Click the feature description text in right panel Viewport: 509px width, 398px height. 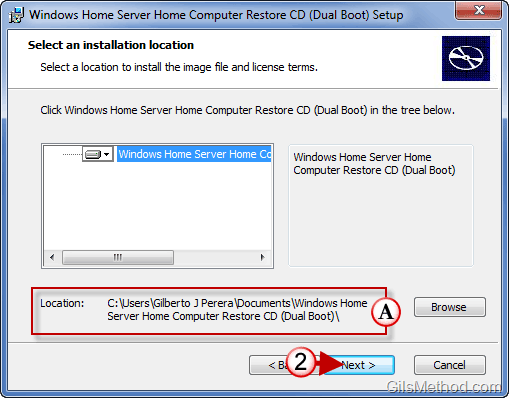tap(374, 164)
